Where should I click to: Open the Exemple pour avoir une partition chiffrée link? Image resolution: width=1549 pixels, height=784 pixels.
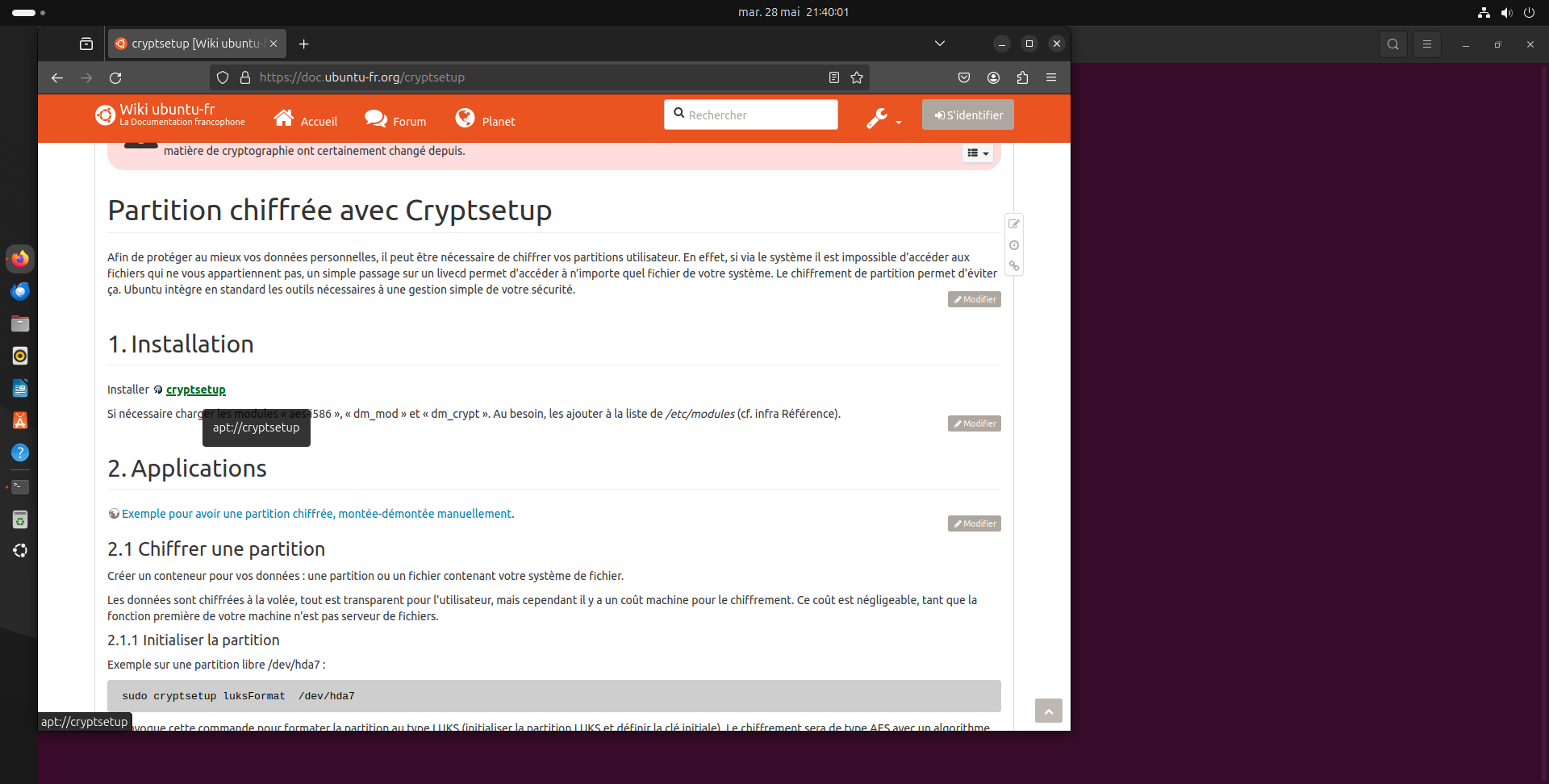click(318, 514)
